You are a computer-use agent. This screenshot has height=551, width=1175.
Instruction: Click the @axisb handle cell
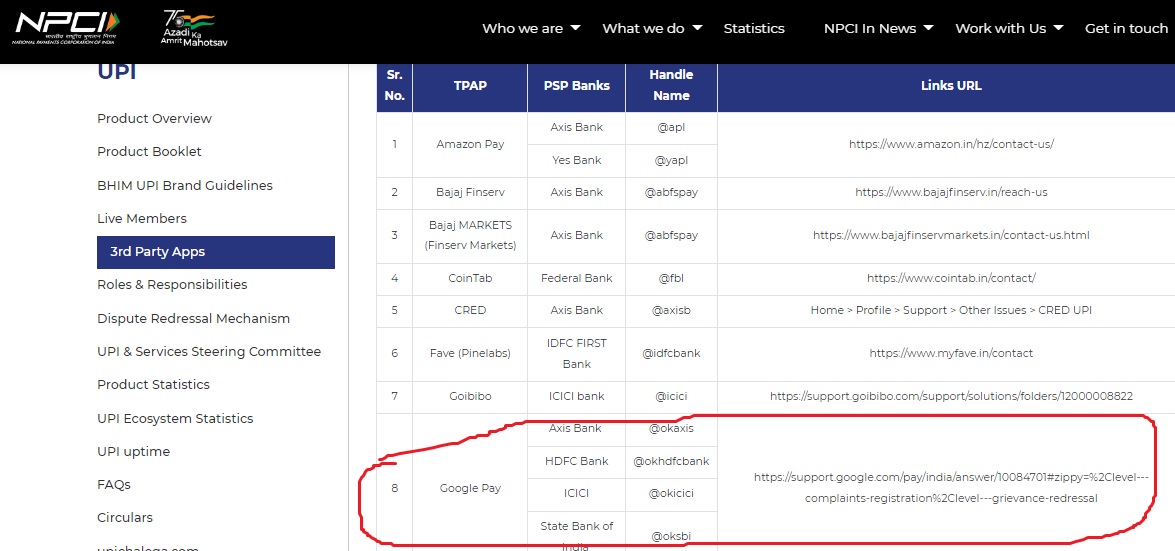point(671,310)
